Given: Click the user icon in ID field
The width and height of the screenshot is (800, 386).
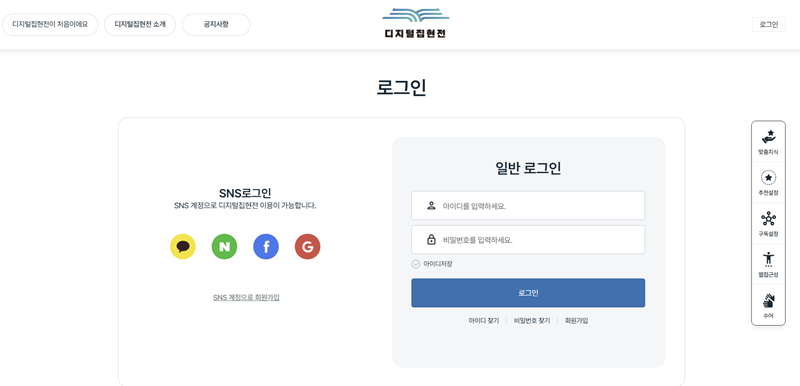Looking at the screenshot, I should 431,205.
